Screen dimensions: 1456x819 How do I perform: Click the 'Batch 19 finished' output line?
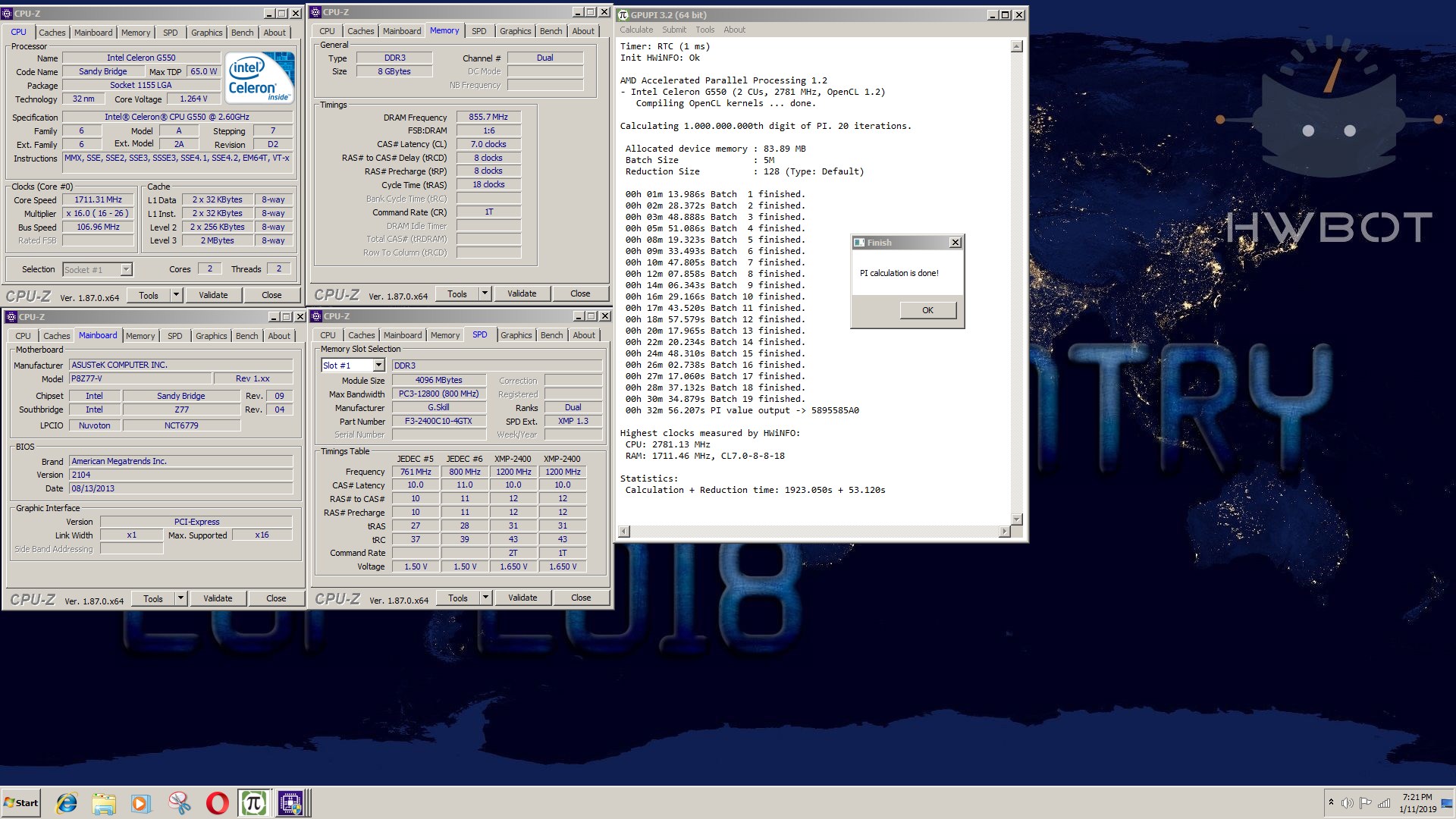pos(715,399)
